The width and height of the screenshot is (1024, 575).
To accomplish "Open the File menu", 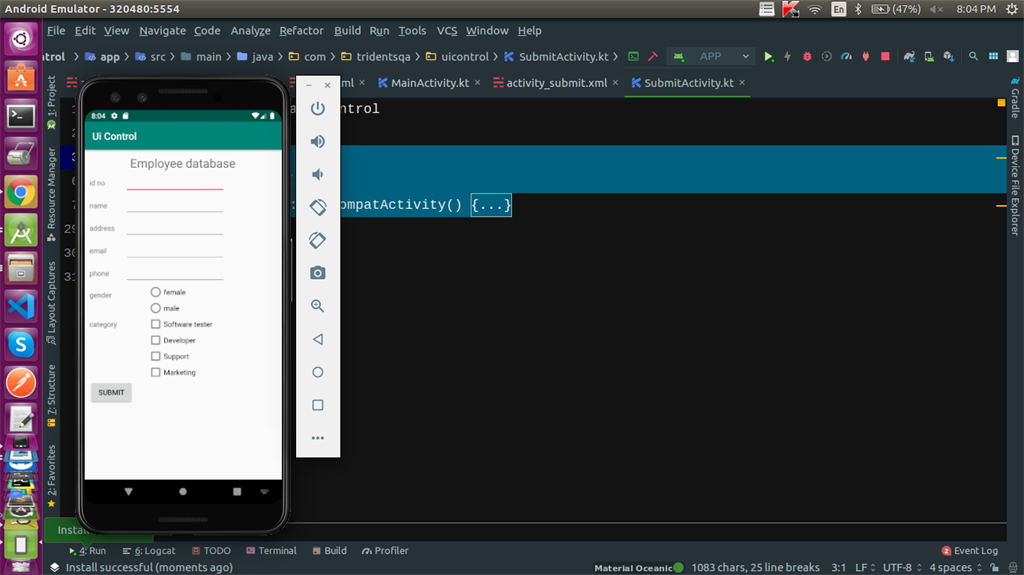I will 56,31.
